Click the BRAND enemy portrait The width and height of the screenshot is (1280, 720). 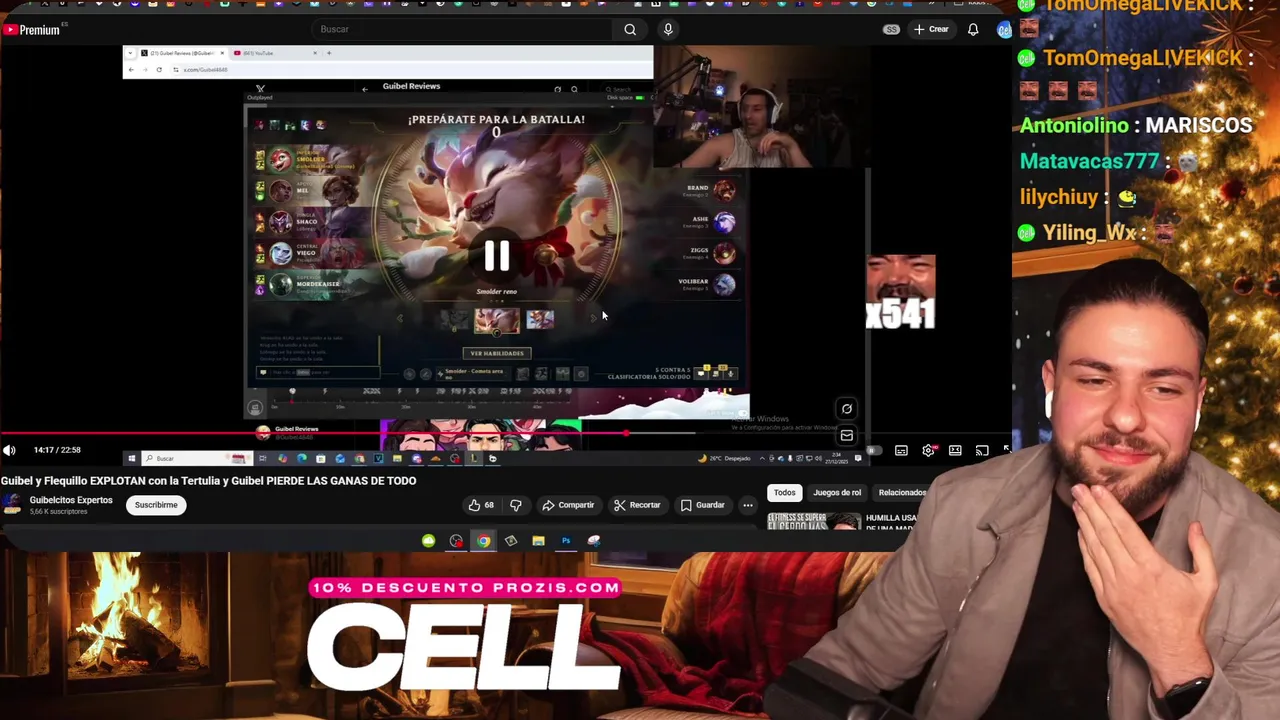[x=724, y=189]
